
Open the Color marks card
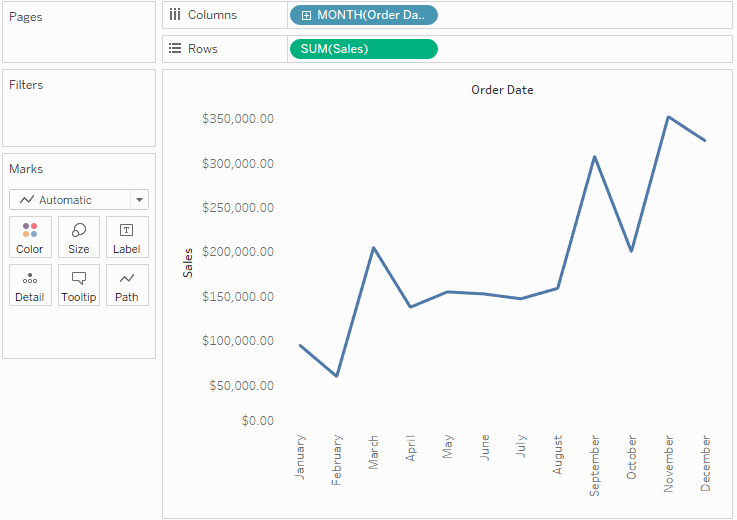[30, 237]
